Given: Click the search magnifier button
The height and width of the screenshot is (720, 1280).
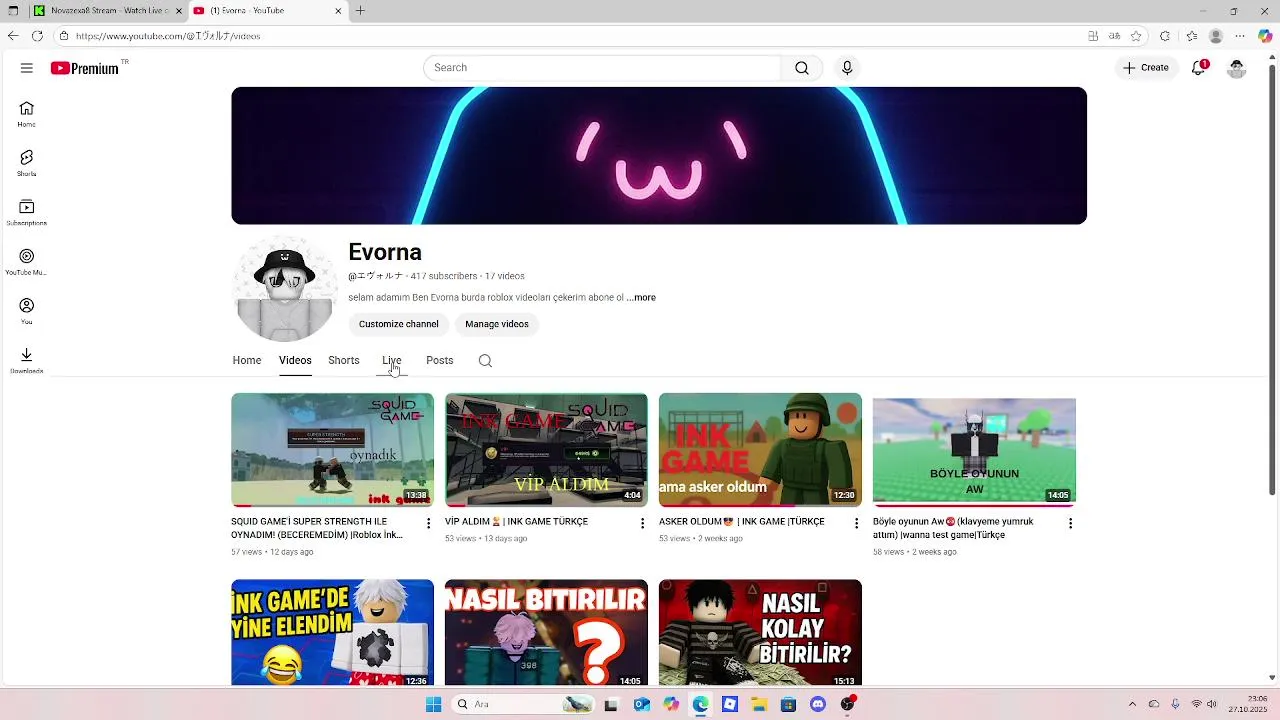Looking at the screenshot, I should (802, 68).
